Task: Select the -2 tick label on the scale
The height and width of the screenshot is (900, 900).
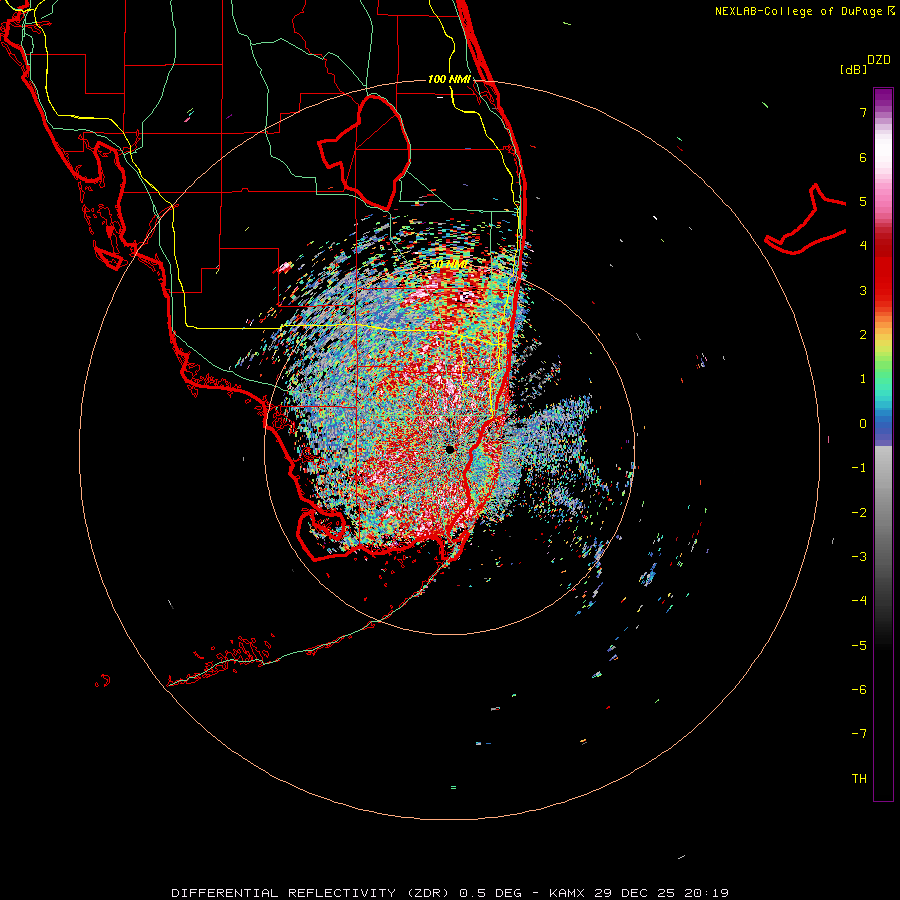Action: click(x=859, y=513)
